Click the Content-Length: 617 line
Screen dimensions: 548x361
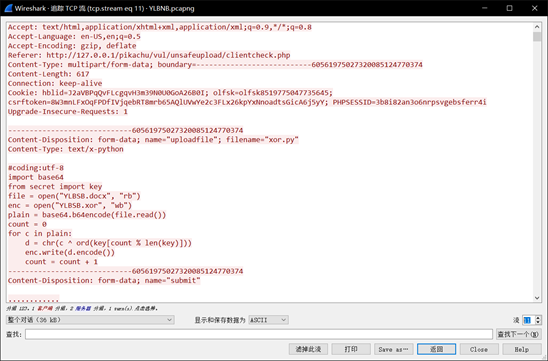point(49,74)
